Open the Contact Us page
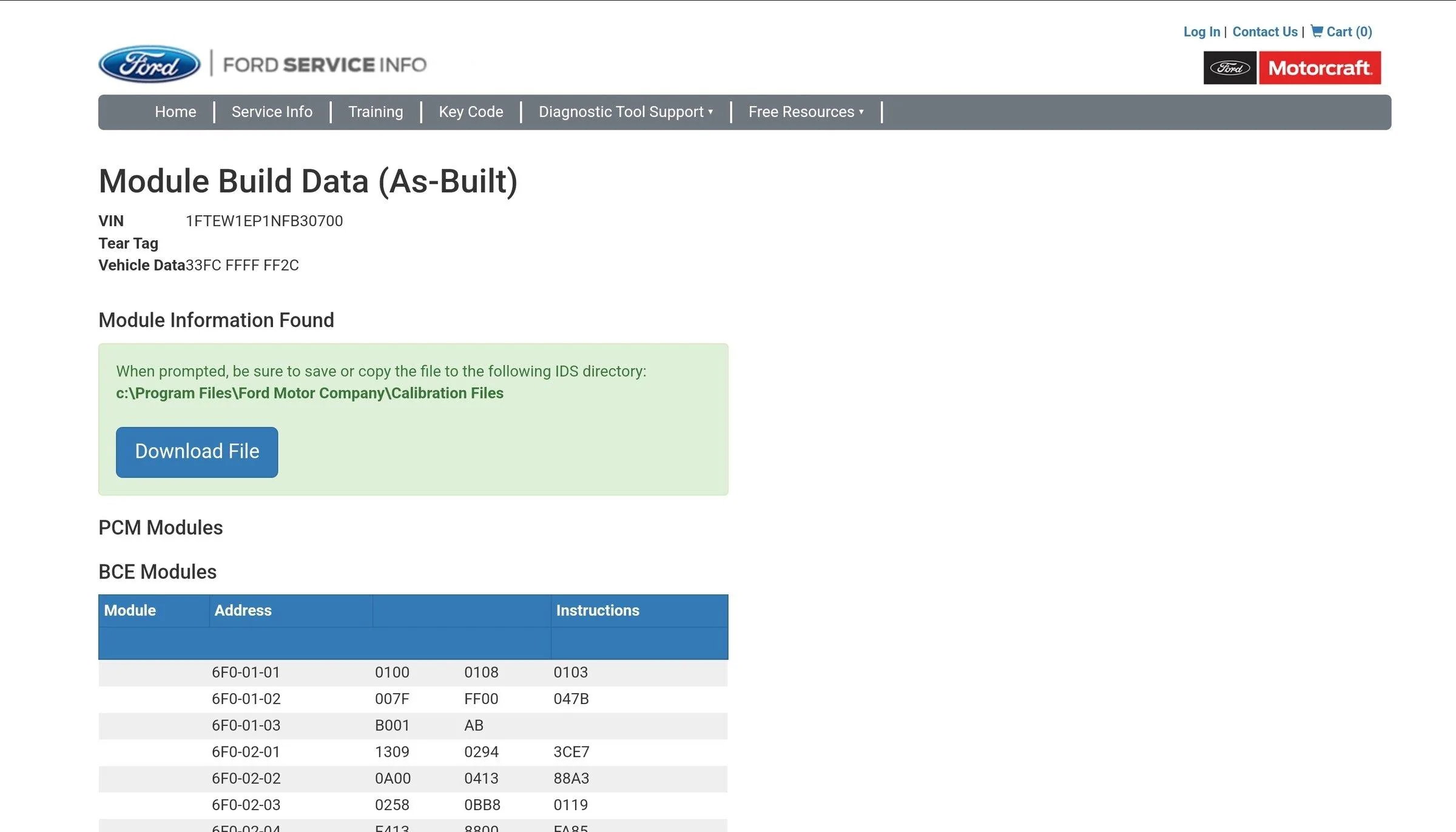This screenshot has width=1456, height=832. click(1264, 32)
